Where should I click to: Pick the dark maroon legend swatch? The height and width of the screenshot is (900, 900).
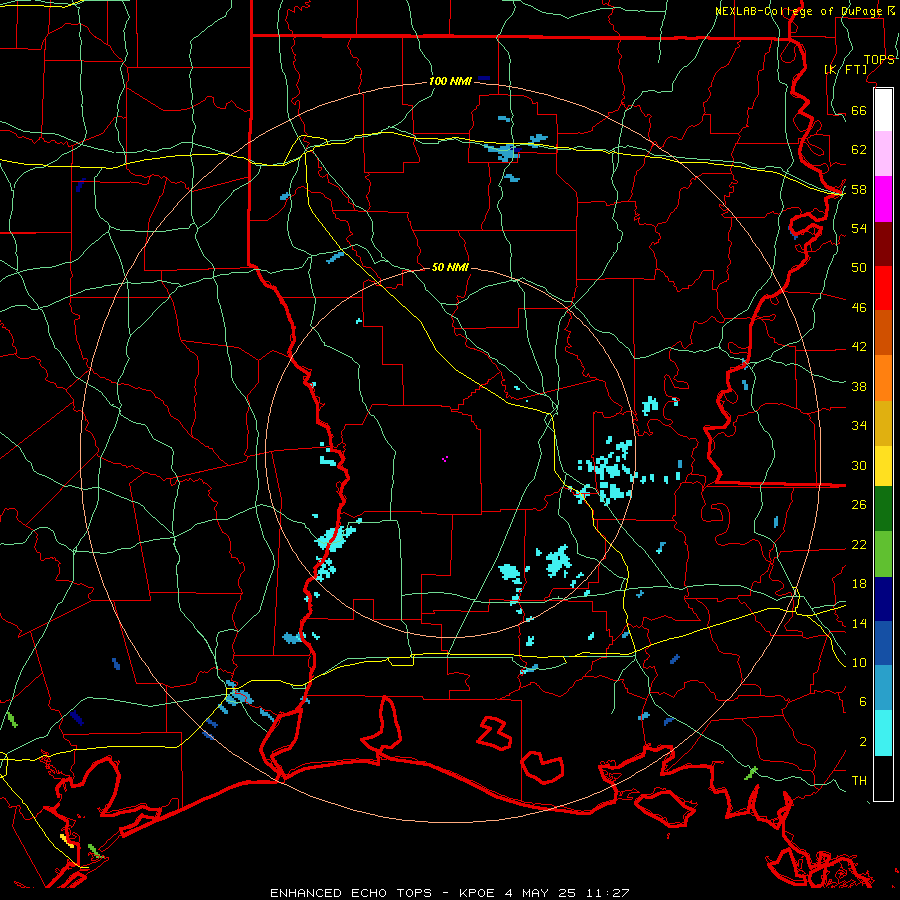coord(883,243)
